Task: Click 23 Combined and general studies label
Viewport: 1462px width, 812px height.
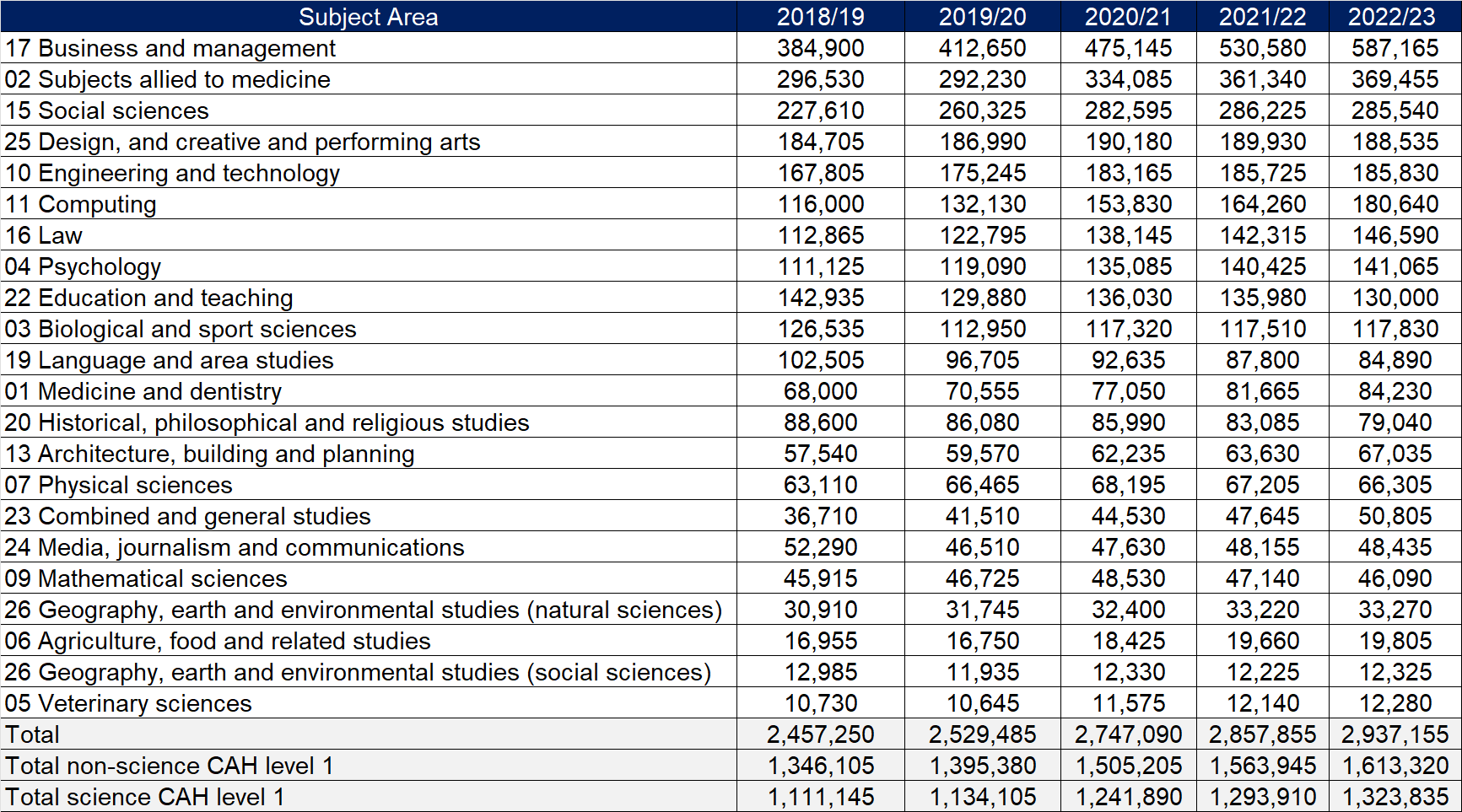Action: pos(188,516)
